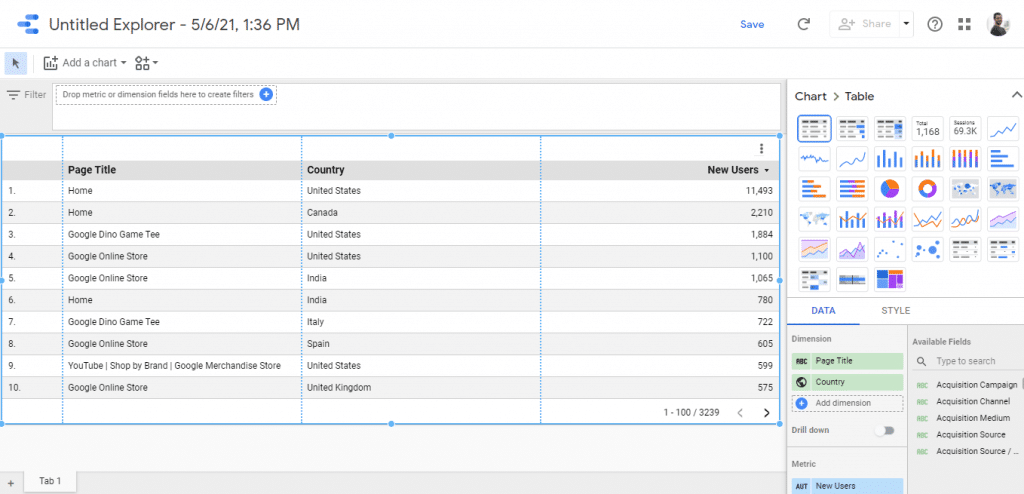This screenshot has height=494, width=1024.
Task: Open the user account avatar
Action: [998, 24]
